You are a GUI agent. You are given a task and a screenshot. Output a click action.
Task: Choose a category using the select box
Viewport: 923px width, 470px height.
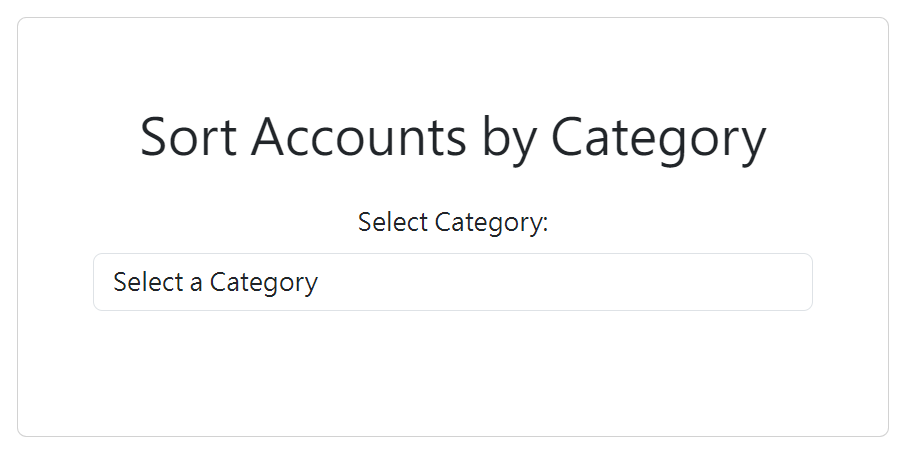(x=452, y=282)
